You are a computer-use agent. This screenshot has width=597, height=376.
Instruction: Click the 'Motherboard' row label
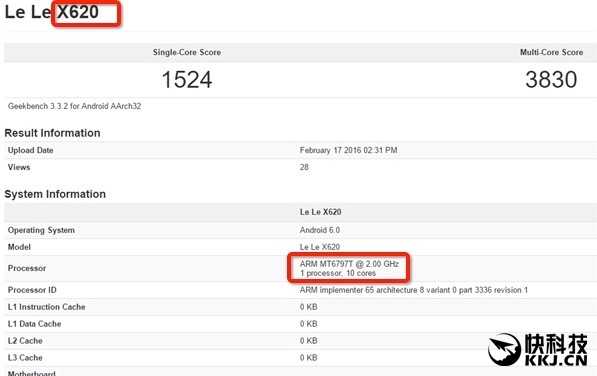click(32, 373)
